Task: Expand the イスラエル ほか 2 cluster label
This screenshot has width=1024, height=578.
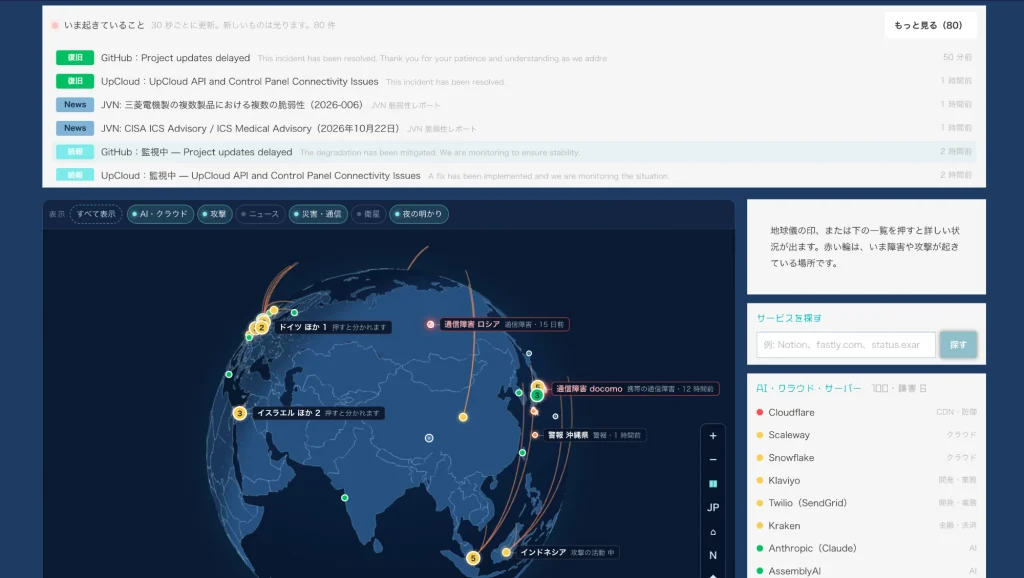Action: (x=318, y=413)
